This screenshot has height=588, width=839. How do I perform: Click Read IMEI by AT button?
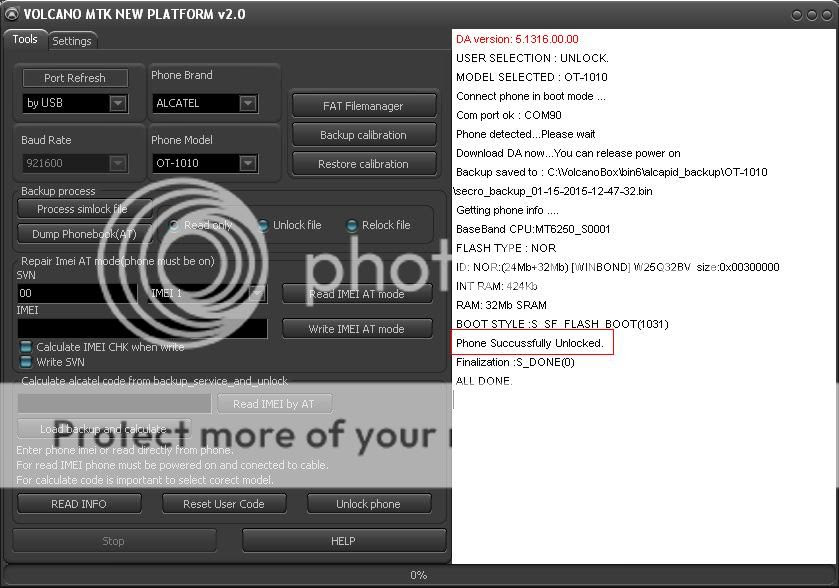click(274, 404)
